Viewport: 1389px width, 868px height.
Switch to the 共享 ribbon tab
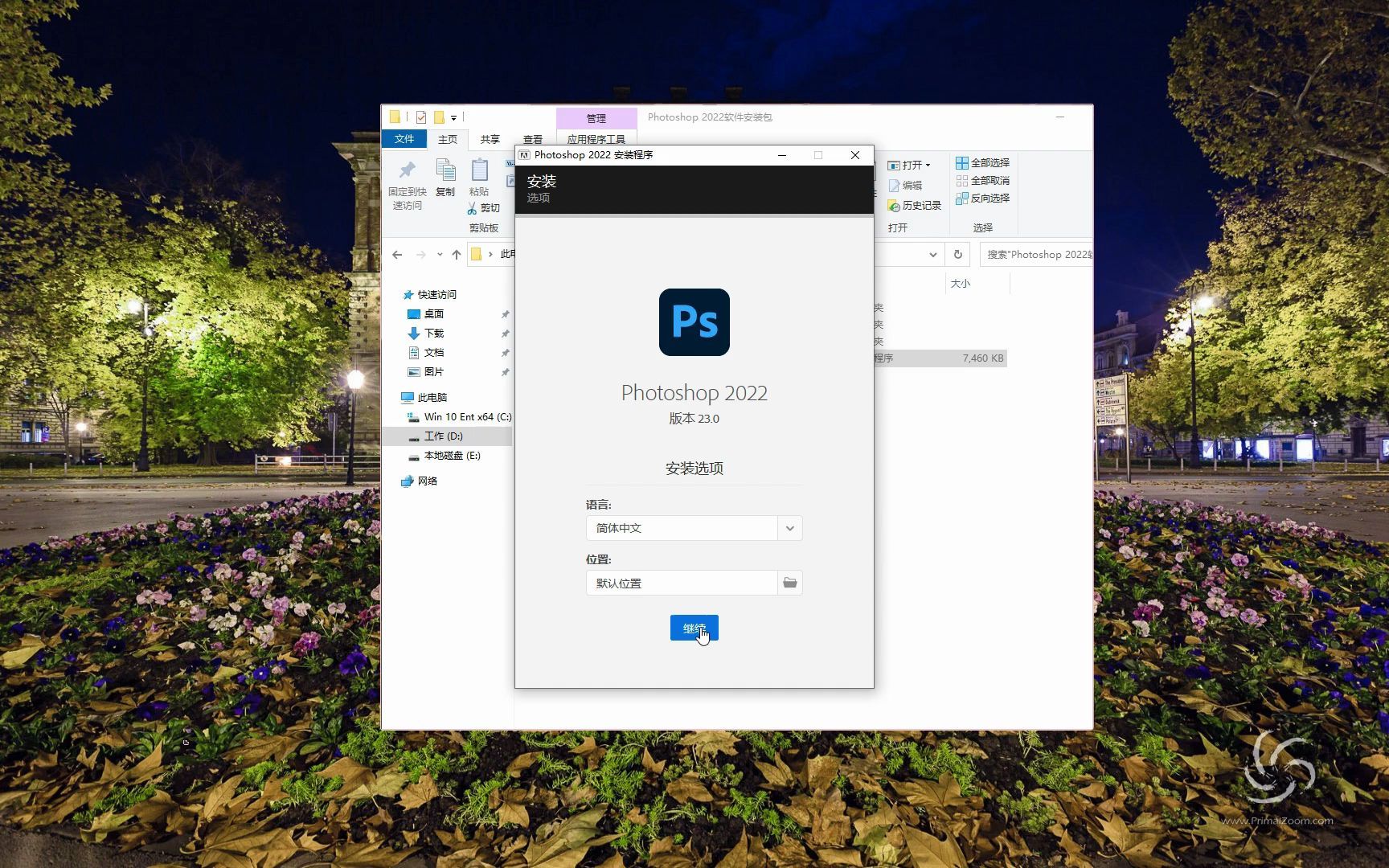(x=490, y=139)
